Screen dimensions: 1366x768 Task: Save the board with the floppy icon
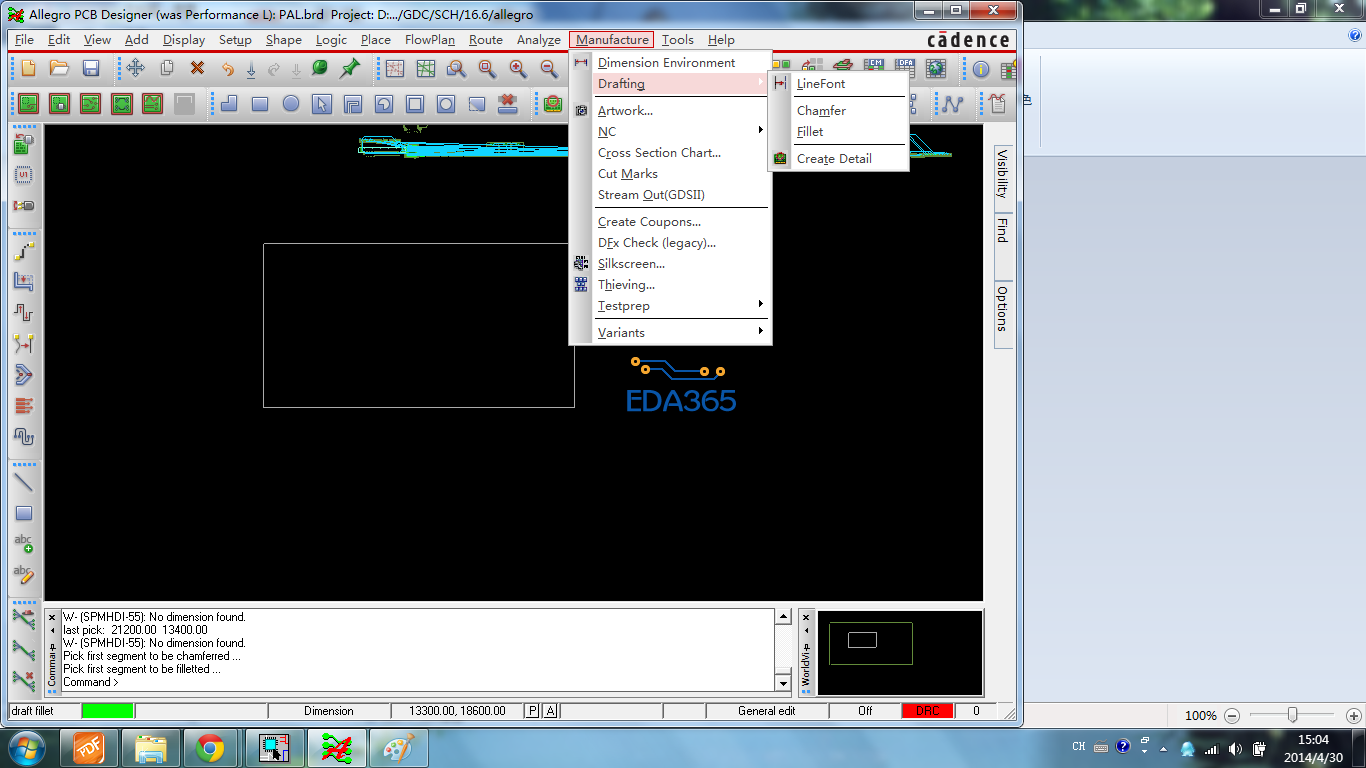tap(91, 68)
